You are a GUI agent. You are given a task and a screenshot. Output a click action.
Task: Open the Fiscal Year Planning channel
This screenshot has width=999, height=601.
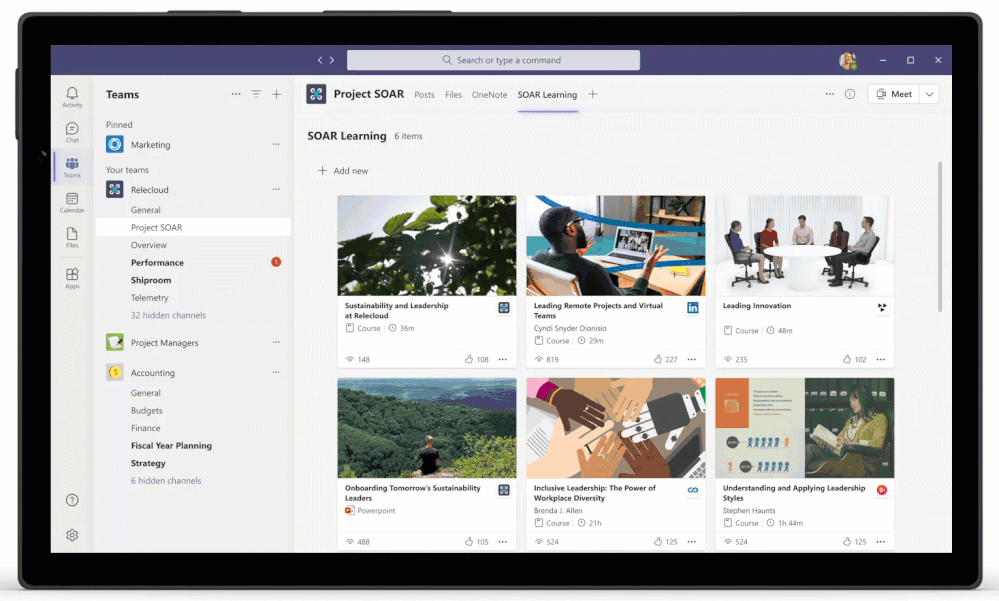click(171, 445)
